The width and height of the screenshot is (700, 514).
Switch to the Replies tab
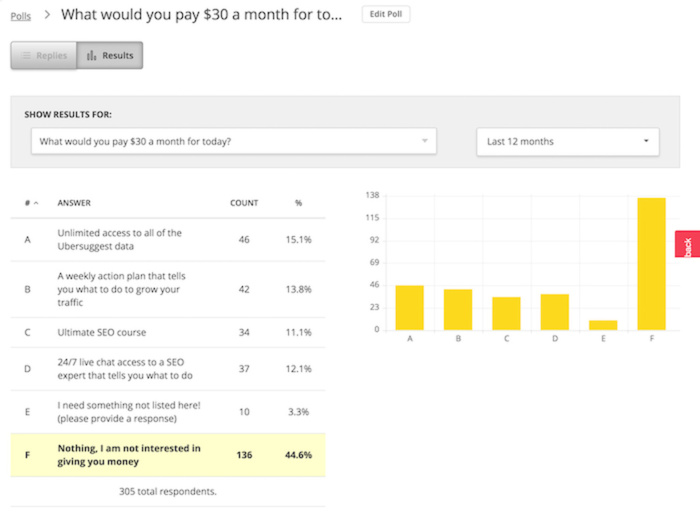(x=43, y=56)
